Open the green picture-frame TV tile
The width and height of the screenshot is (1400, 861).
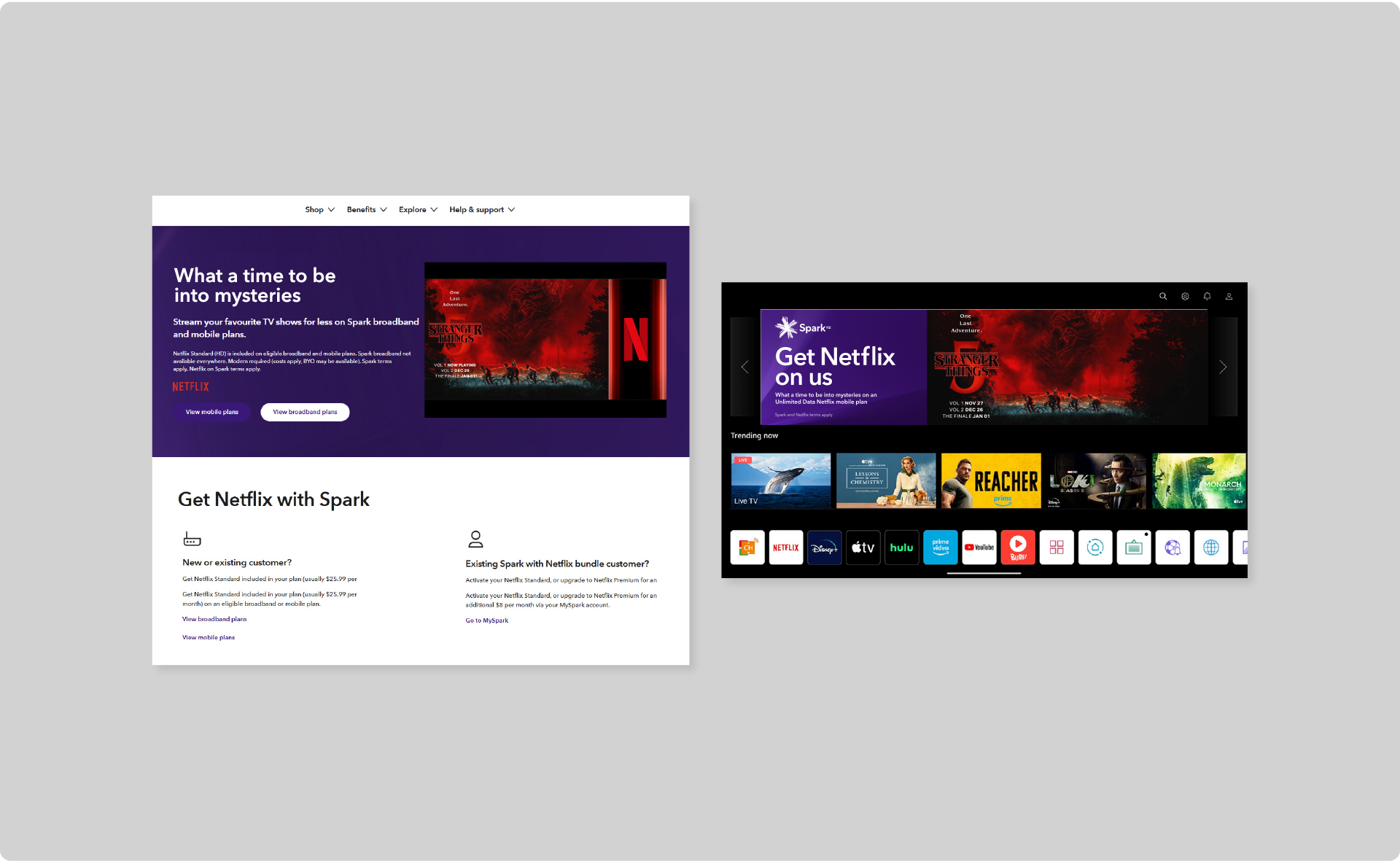(1134, 548)
